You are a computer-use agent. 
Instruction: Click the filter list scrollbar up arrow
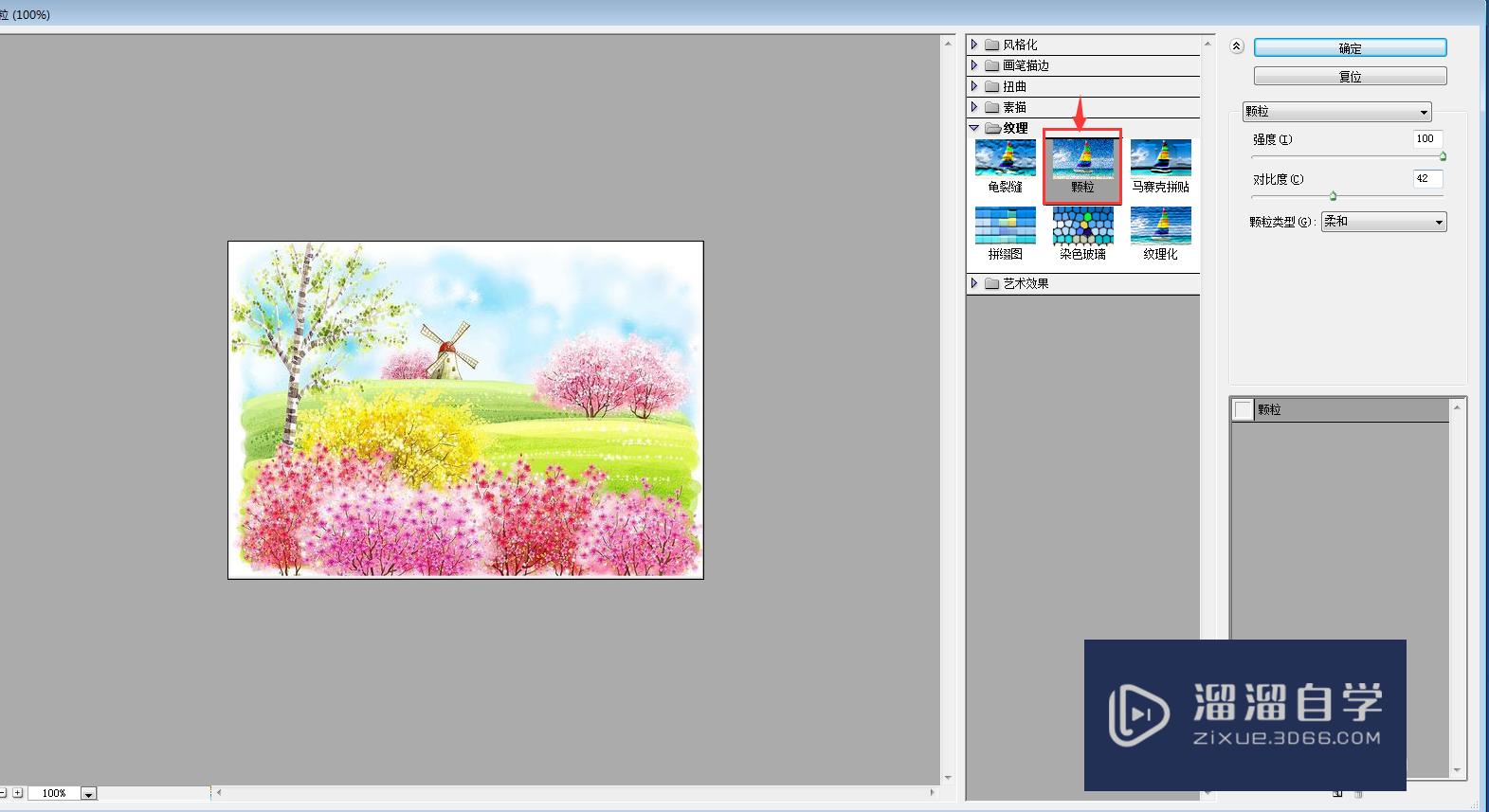(1208, 44)
